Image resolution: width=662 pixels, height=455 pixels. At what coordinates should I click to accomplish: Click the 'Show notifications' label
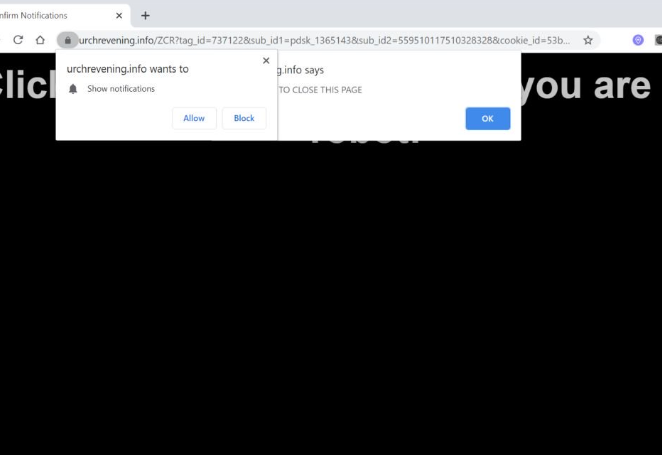[x=121, y=89]
